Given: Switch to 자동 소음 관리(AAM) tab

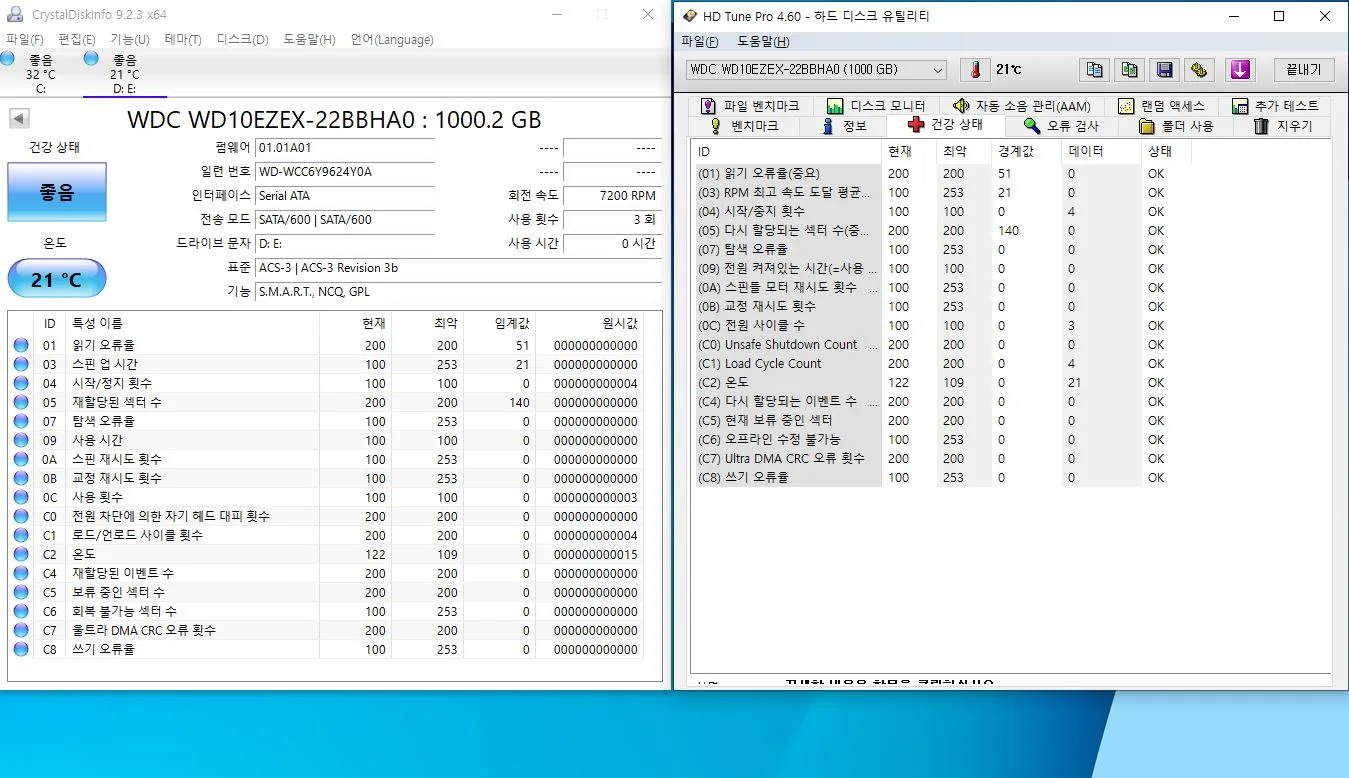Looking at the screenshot, I should point(1021,106).
